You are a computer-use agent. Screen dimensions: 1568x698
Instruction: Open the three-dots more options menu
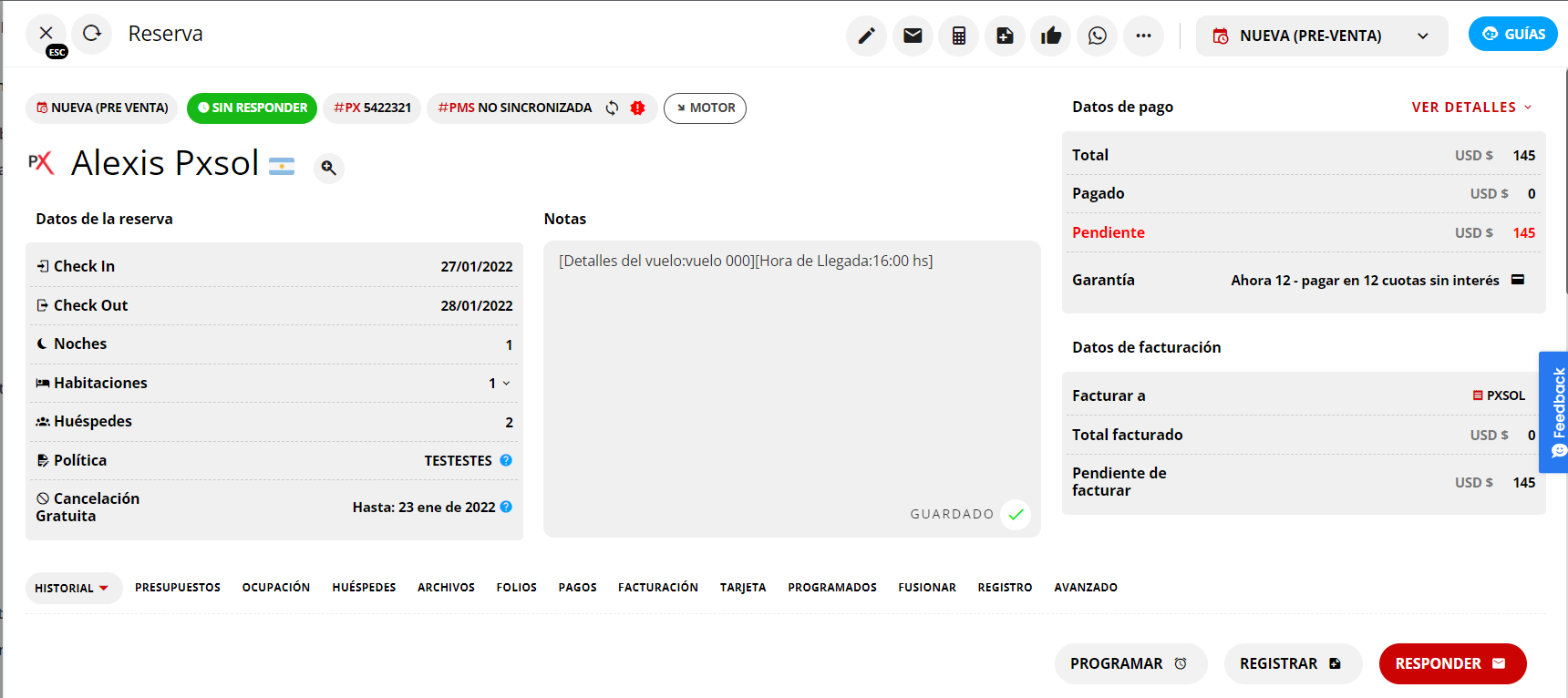pyautogui.click(x=1143, y=36)
